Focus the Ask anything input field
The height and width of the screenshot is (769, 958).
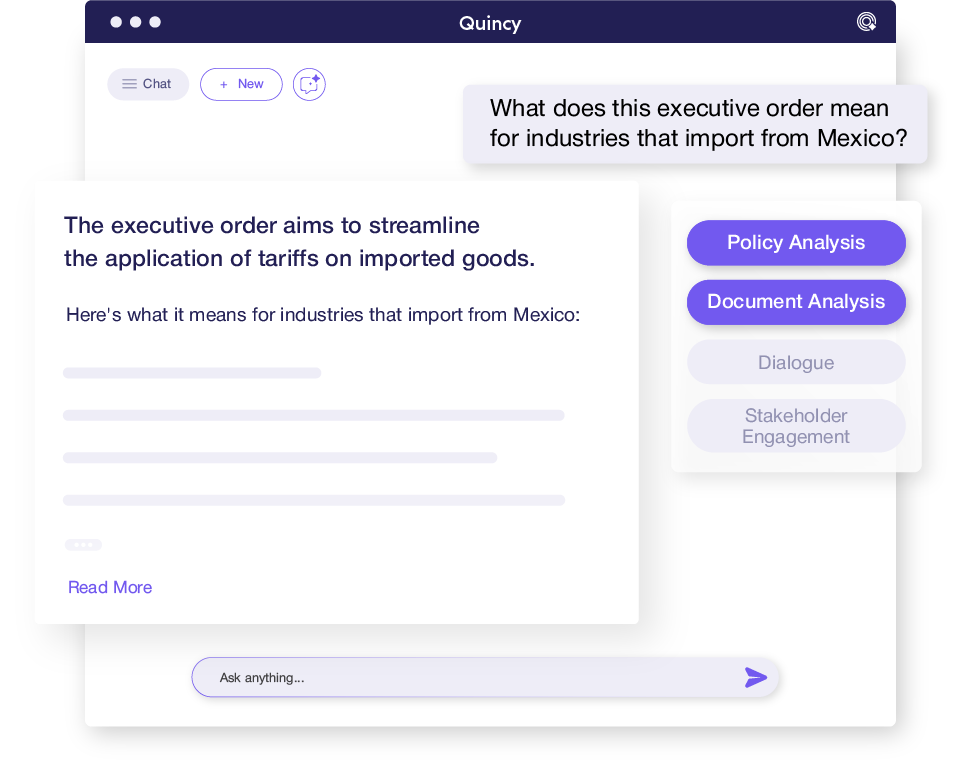470,677
